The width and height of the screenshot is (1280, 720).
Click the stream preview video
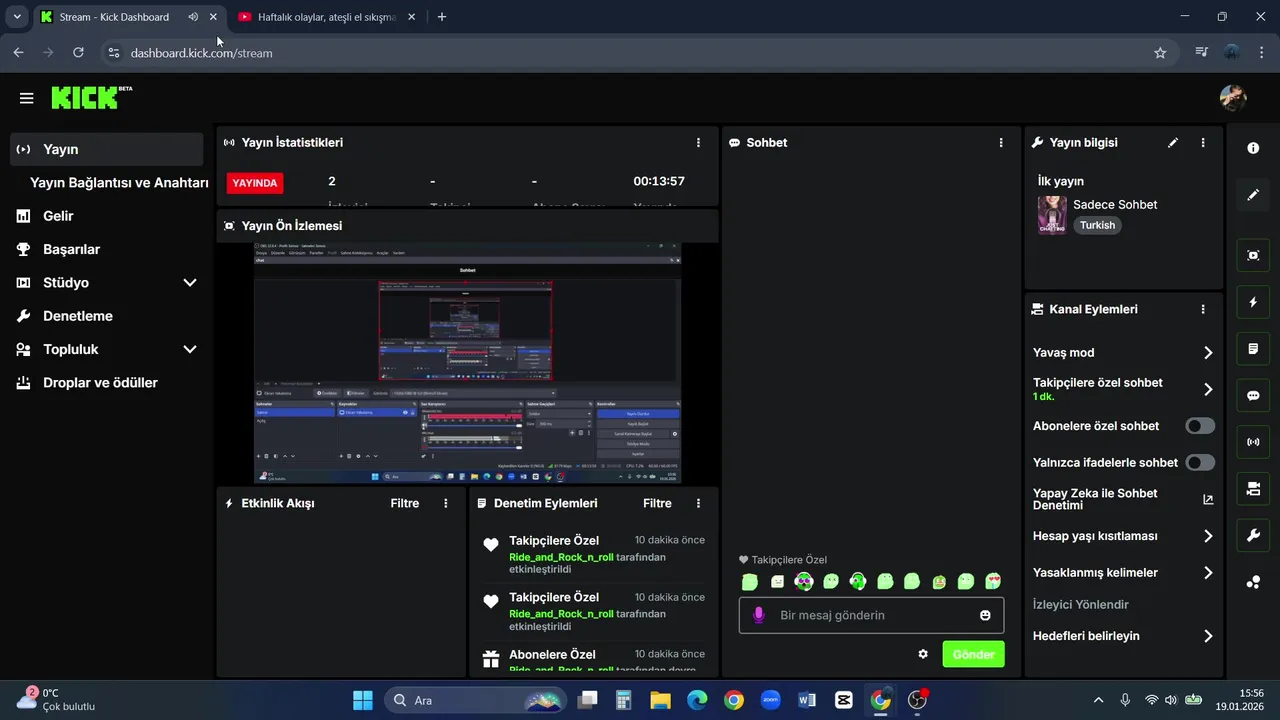pyautogui.click(x=467, y=363)
